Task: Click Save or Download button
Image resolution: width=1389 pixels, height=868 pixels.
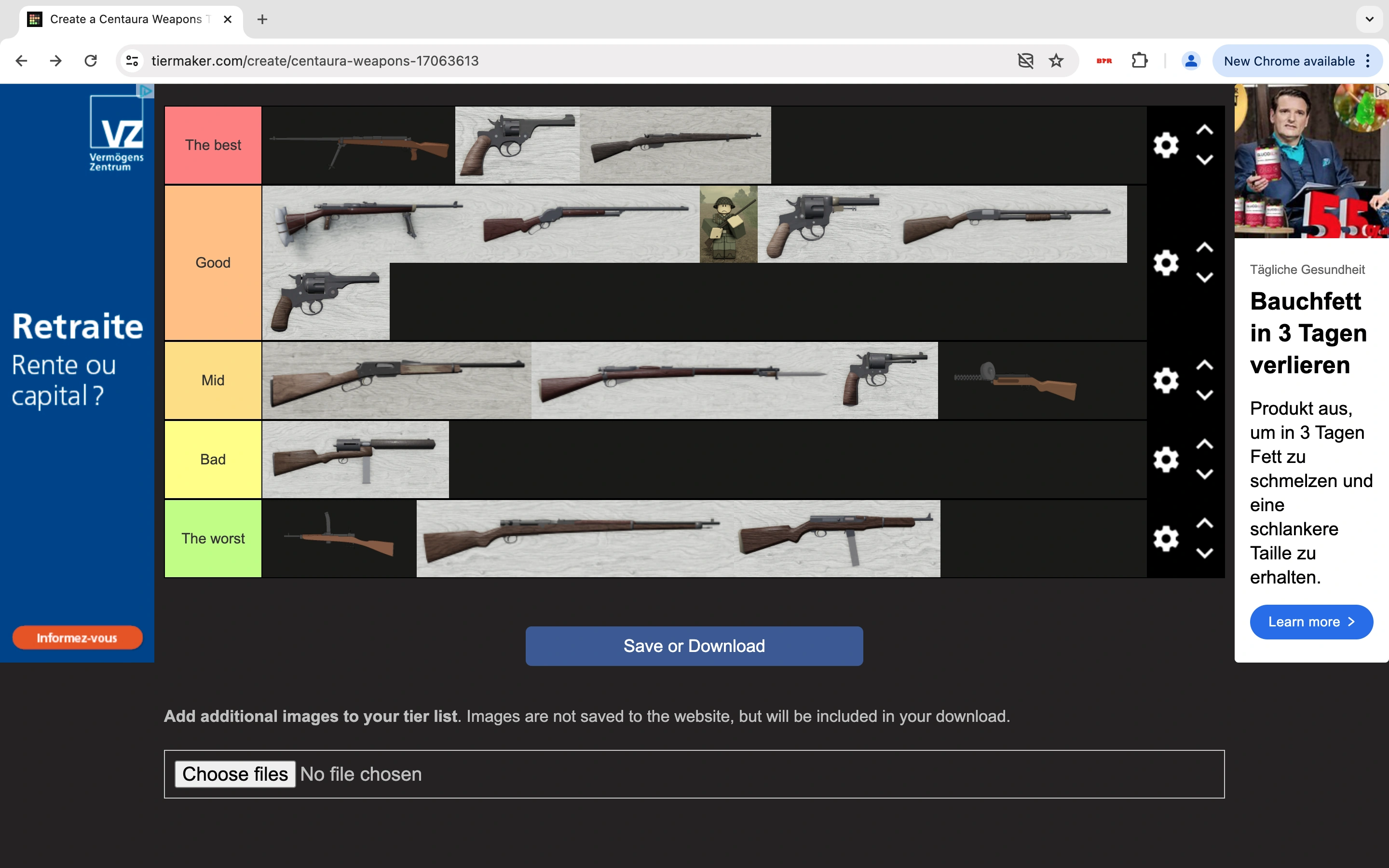Action: [x=694, y=646]
